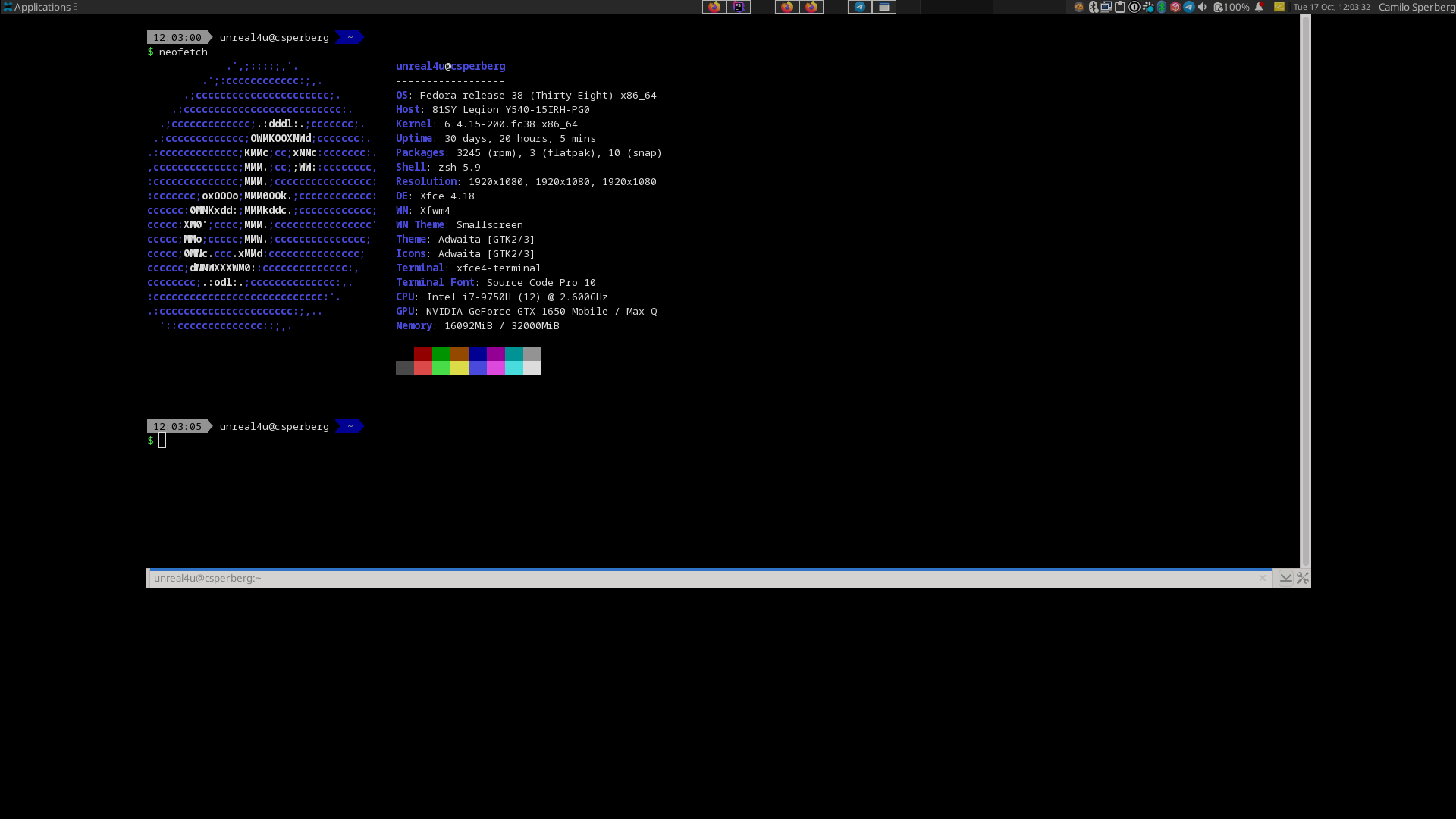The width and height of the screenshot is (1456, 819).
Task: Click the bright red color block
Action: tap(422, 369)
